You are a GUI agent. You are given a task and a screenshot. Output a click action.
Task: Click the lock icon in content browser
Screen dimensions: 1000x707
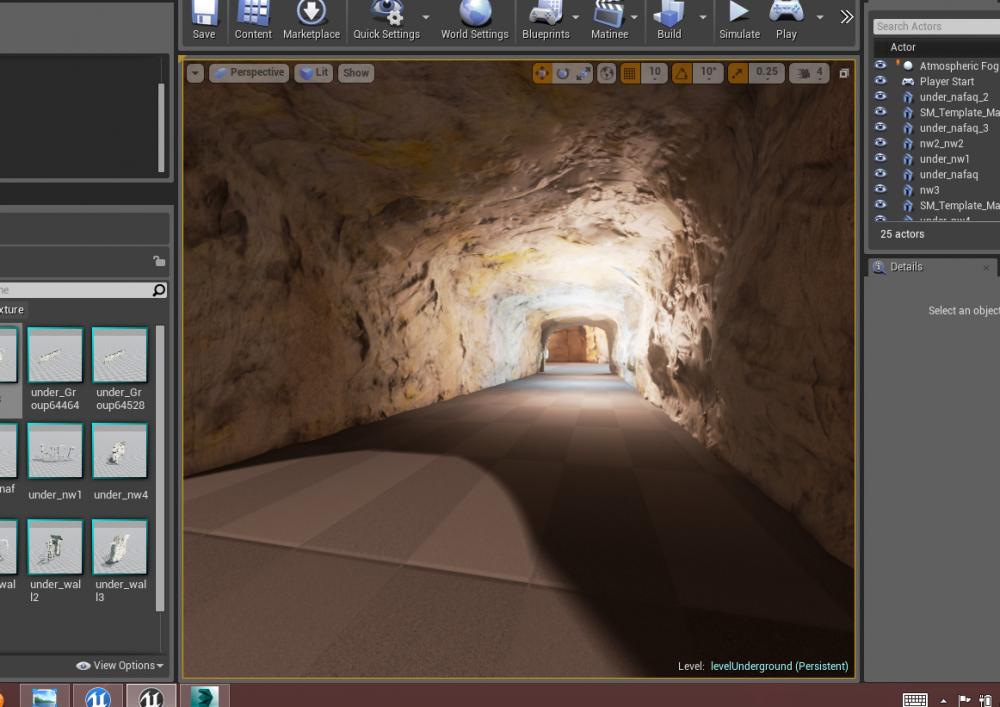tap(158, 261)
